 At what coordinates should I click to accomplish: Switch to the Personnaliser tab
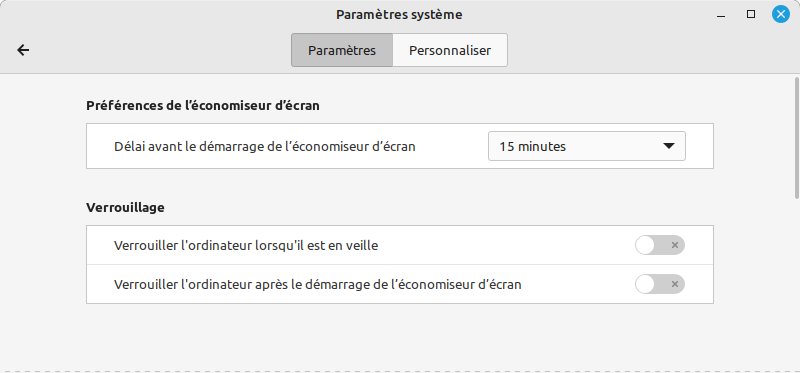click(x=450, y=51)
